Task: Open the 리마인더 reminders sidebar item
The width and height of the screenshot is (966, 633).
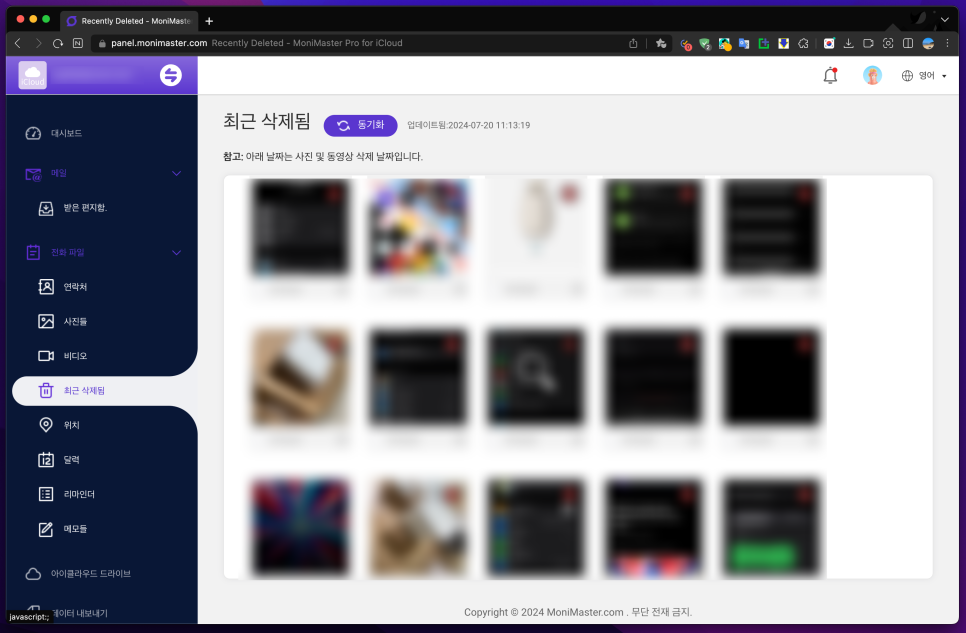Action: tap(67, 494)
